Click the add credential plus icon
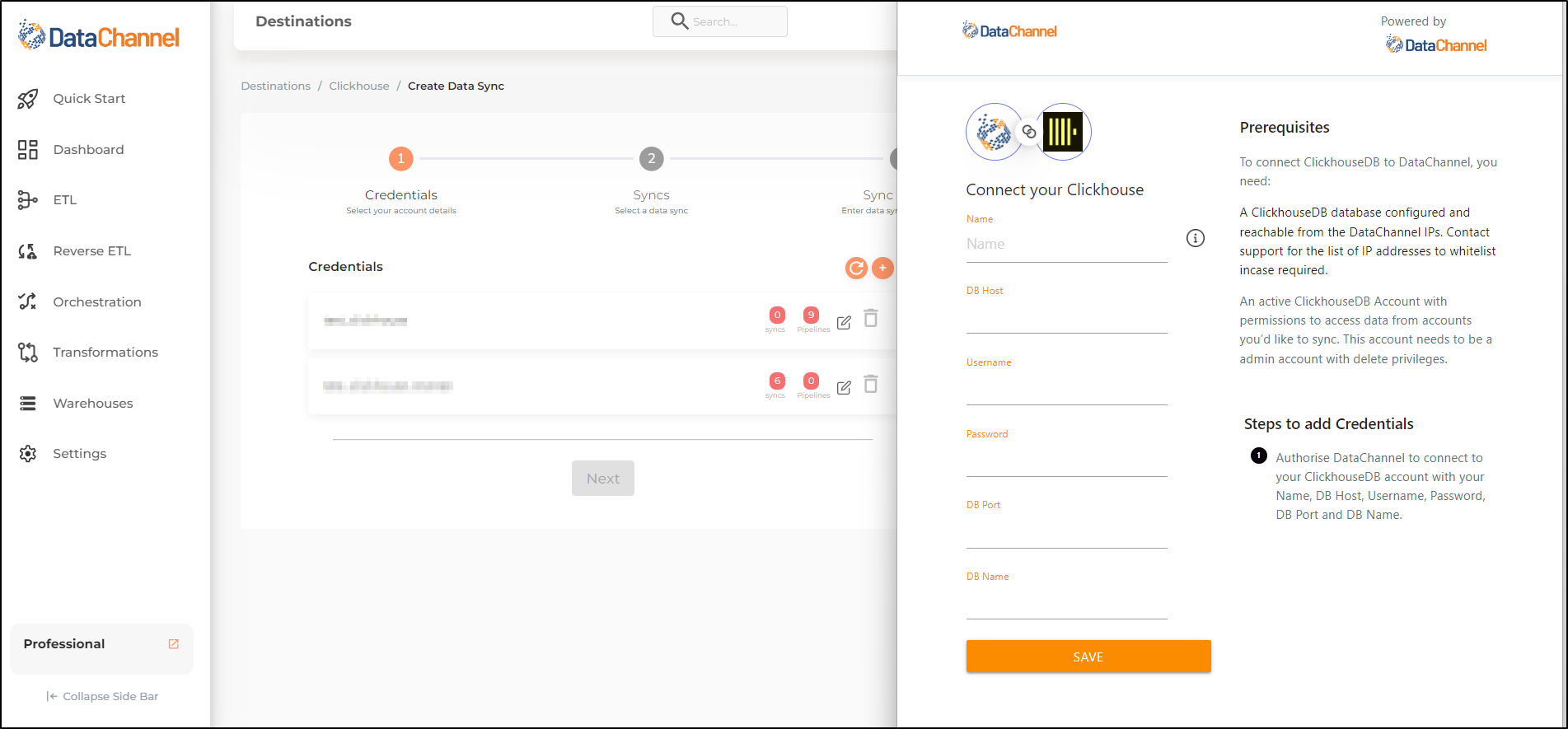This screenshot has height=729, width=1568. [x=882, y=268]
